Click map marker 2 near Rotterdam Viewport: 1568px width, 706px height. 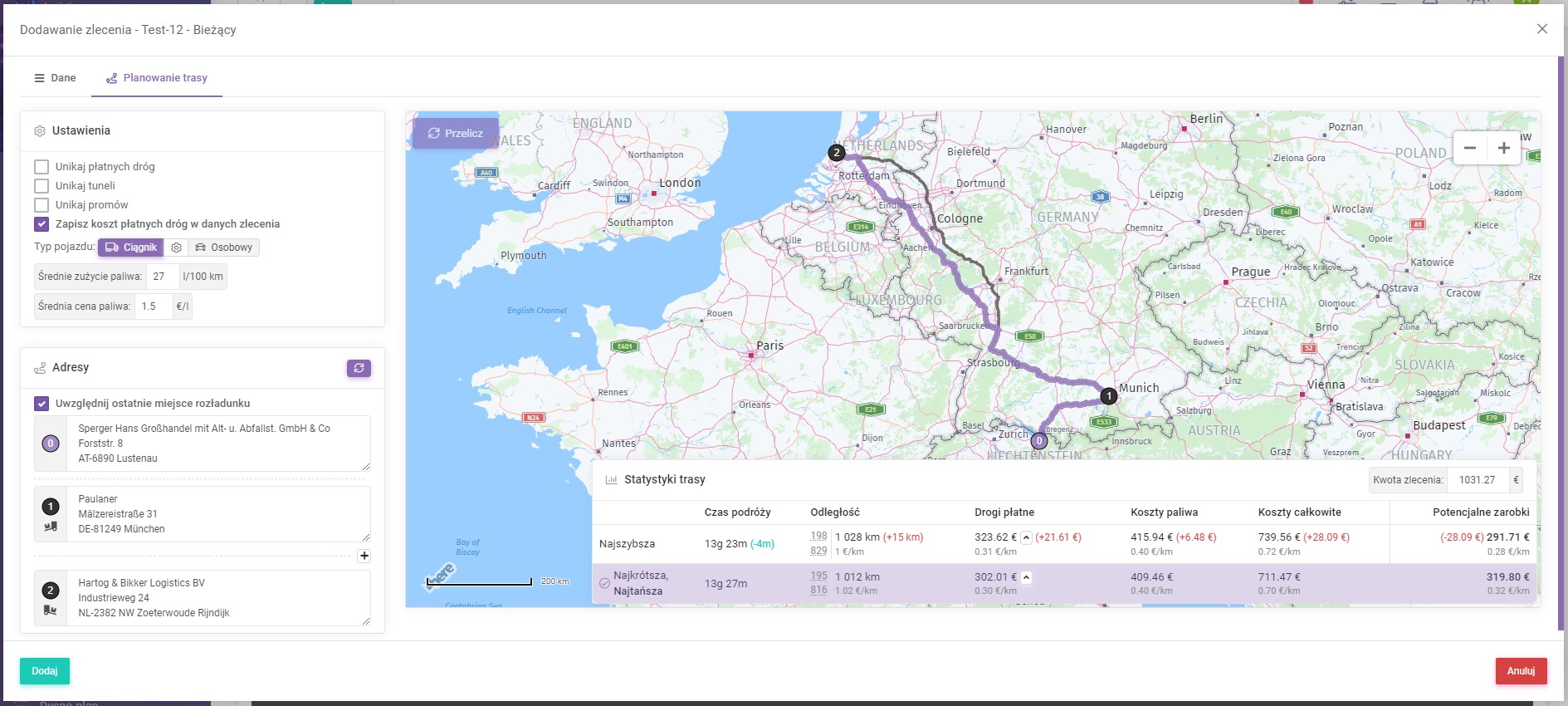click(x=837, y=153)
